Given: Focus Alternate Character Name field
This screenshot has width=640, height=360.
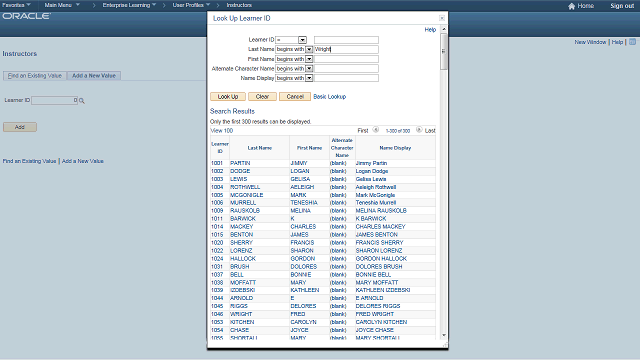Looking at the screenshot, I should pos(346,69).
